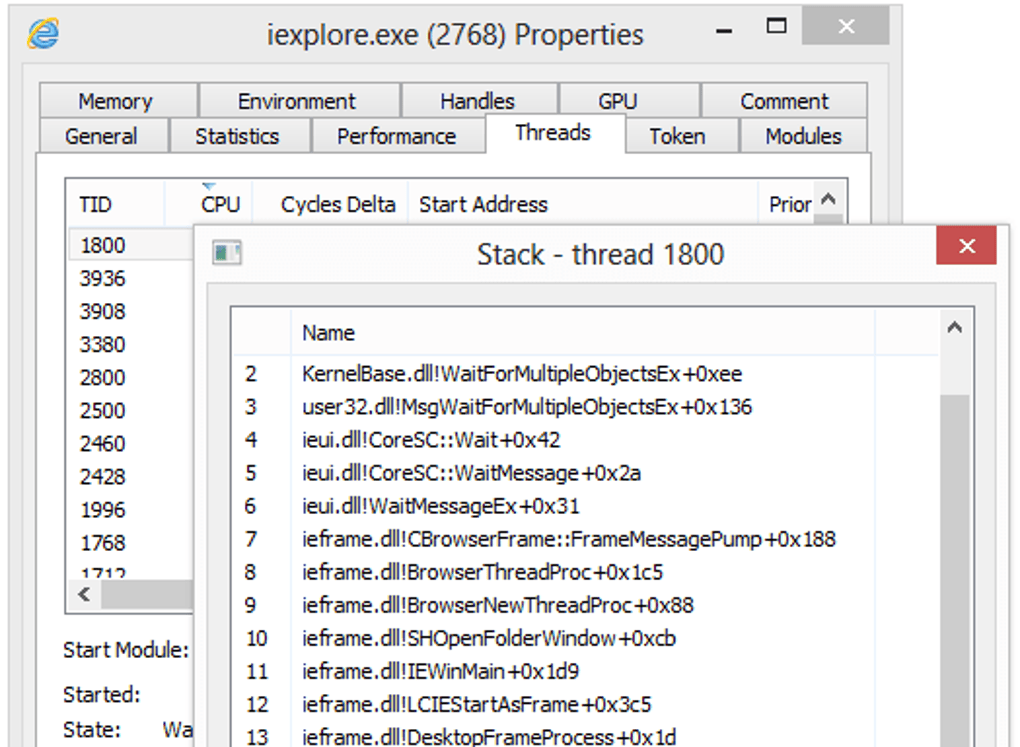Select stack frame ieui.dll!CoreSC::Wait+0x42
Image resolution: width=1020 pixels, height=747 pixels.
[585, 440]
